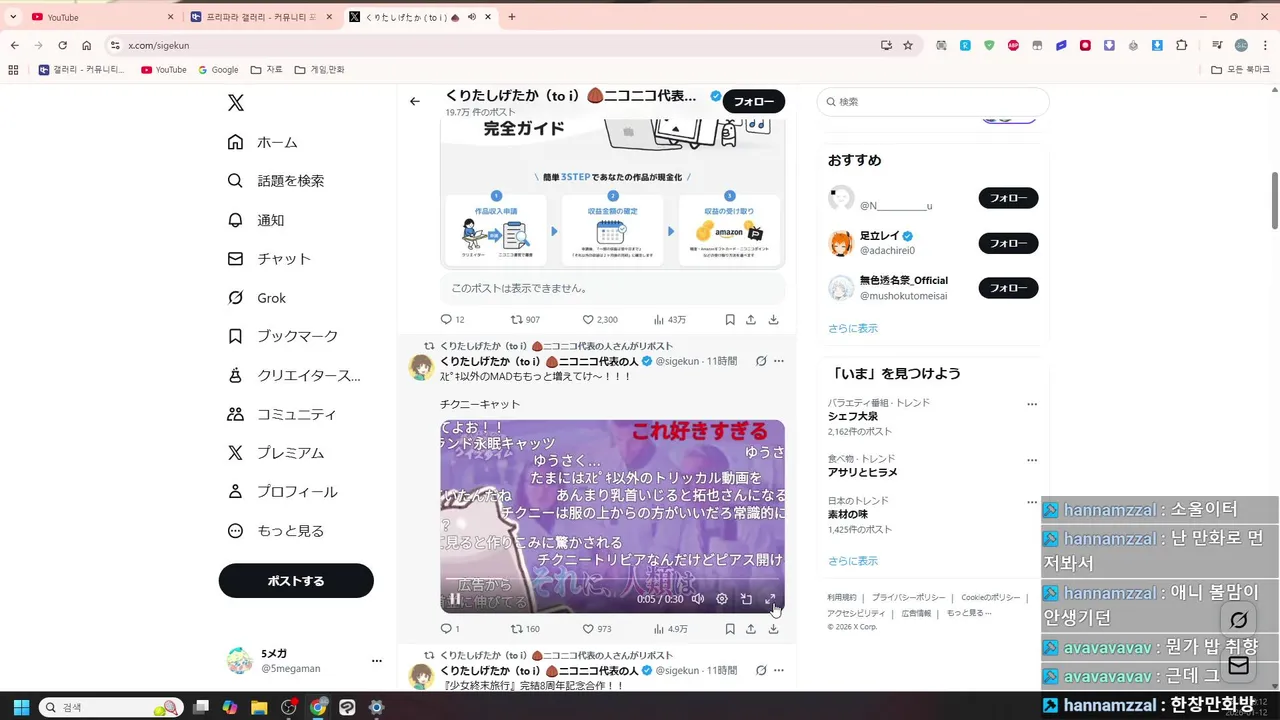The height and width of the screenshot is (720, 1280).
Task: Open Grok from the sidebar
Action: coord(256,298)
